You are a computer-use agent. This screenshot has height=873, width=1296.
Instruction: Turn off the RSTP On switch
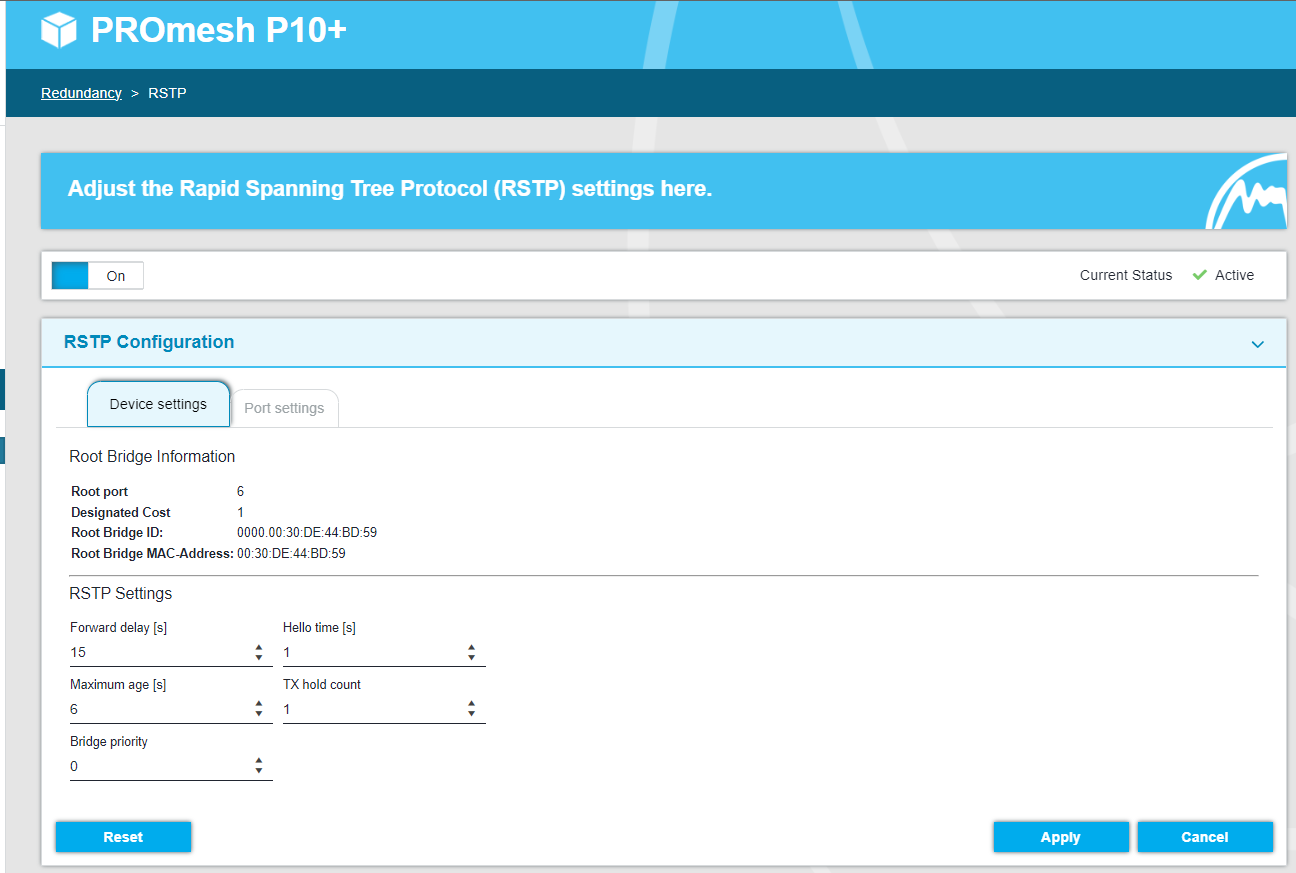coord(97,275)
